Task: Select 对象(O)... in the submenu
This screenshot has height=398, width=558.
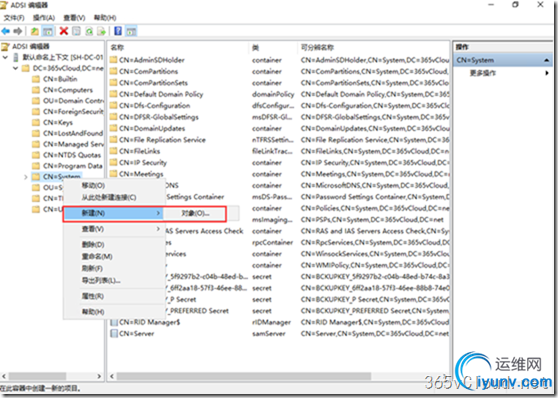Action: click(195, 213)
